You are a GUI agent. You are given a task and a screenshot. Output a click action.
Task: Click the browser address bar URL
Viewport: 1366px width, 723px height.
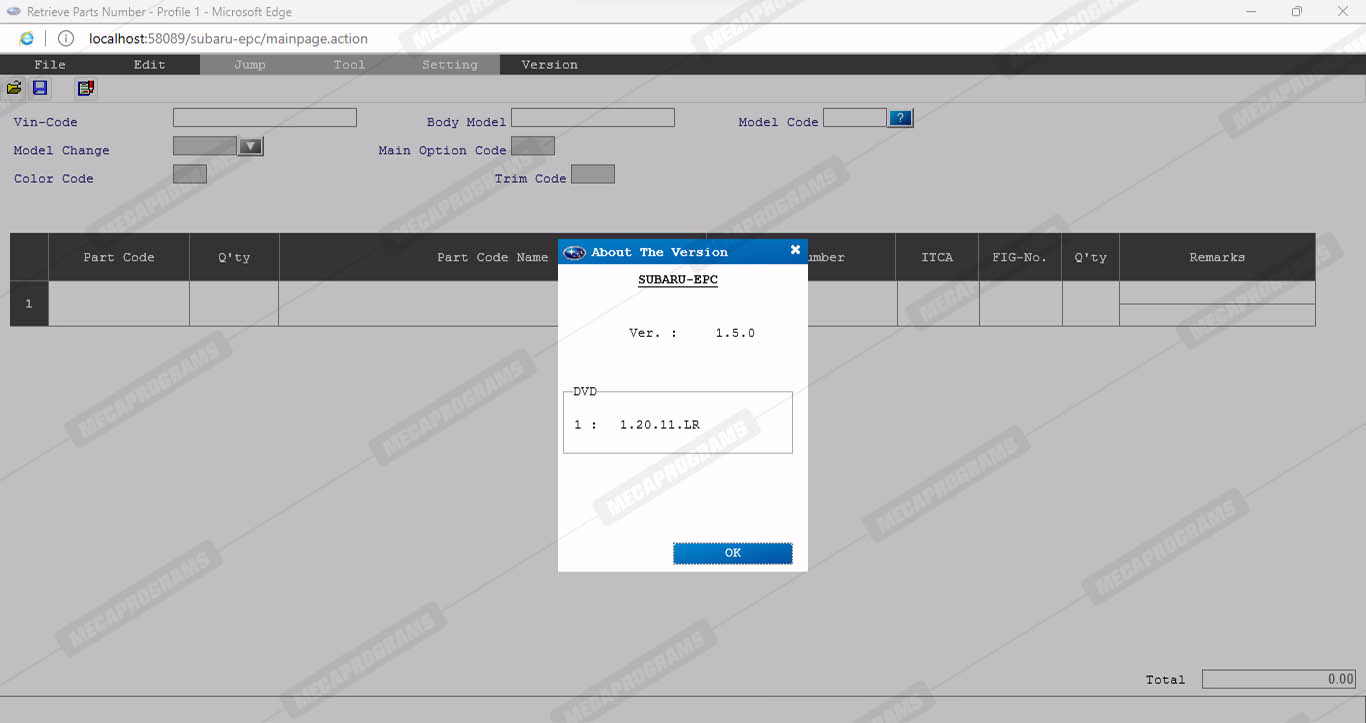pos(228,39)
